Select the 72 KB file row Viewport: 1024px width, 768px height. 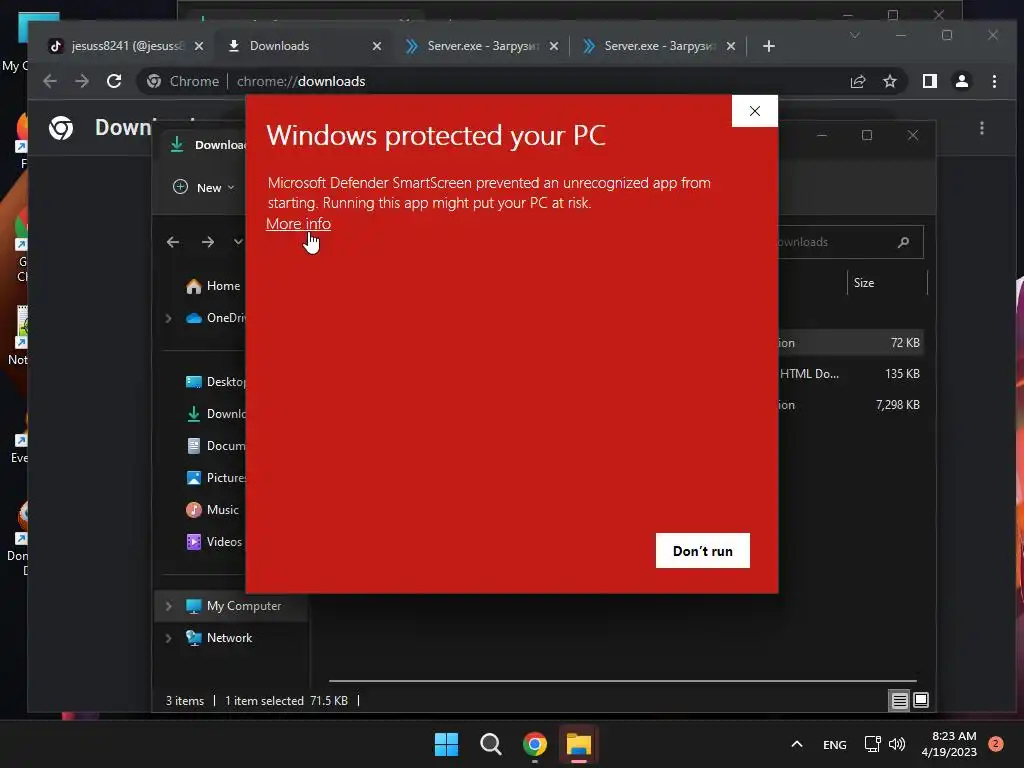point(850,343)
